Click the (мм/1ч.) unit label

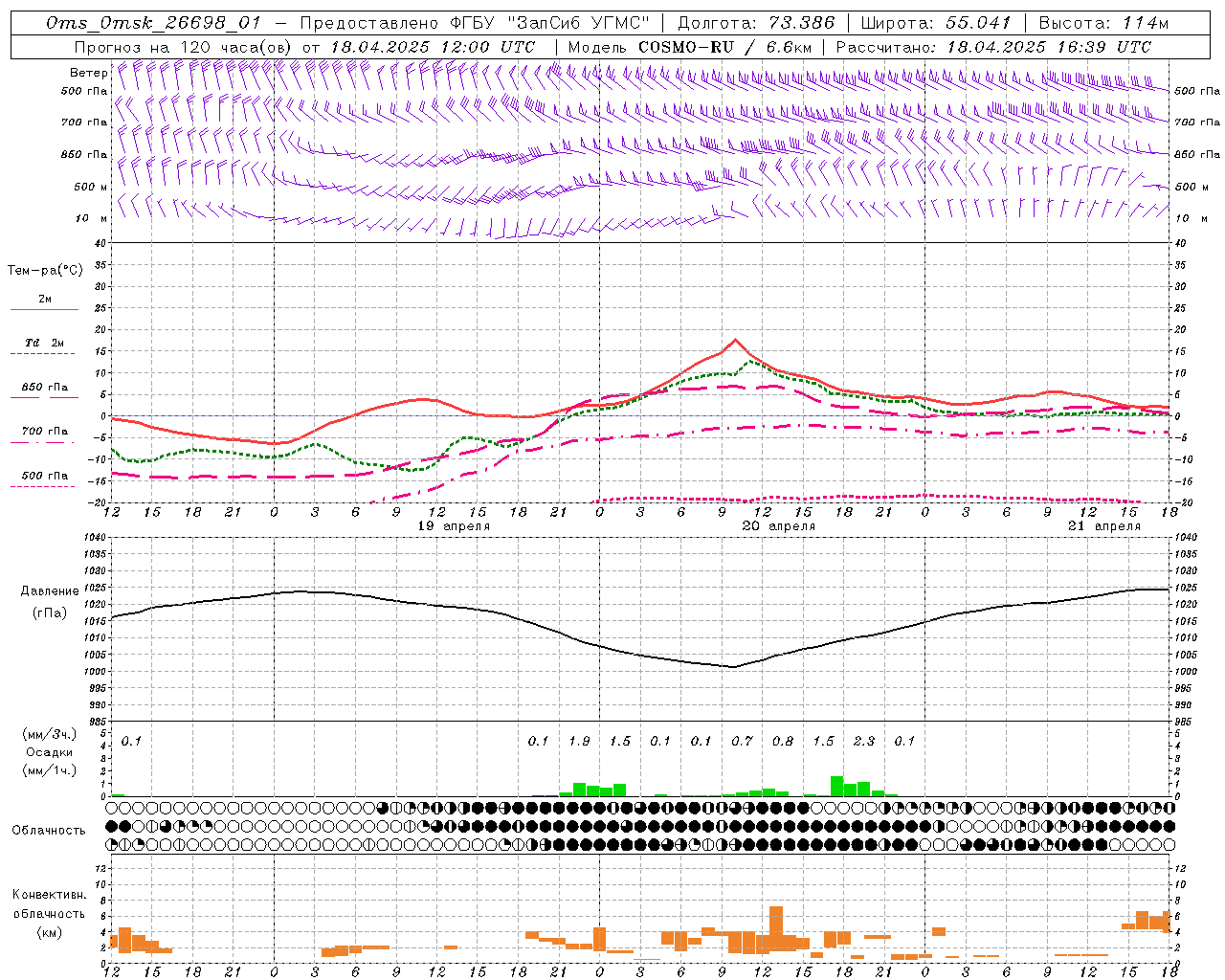pos(49,770)
